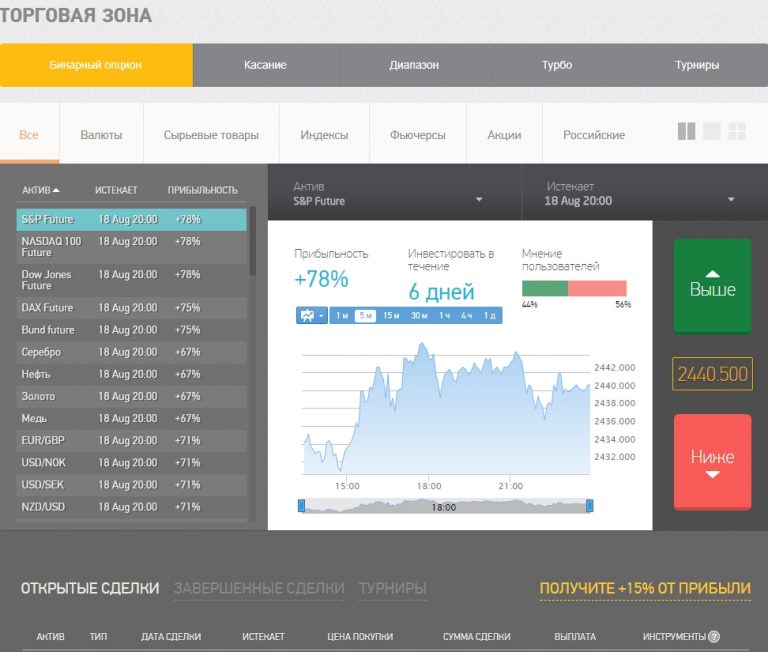768x652 pixels.
Task: Switch to two-column layout view icon
Action: pyautogui.click(x=686, y=131)
